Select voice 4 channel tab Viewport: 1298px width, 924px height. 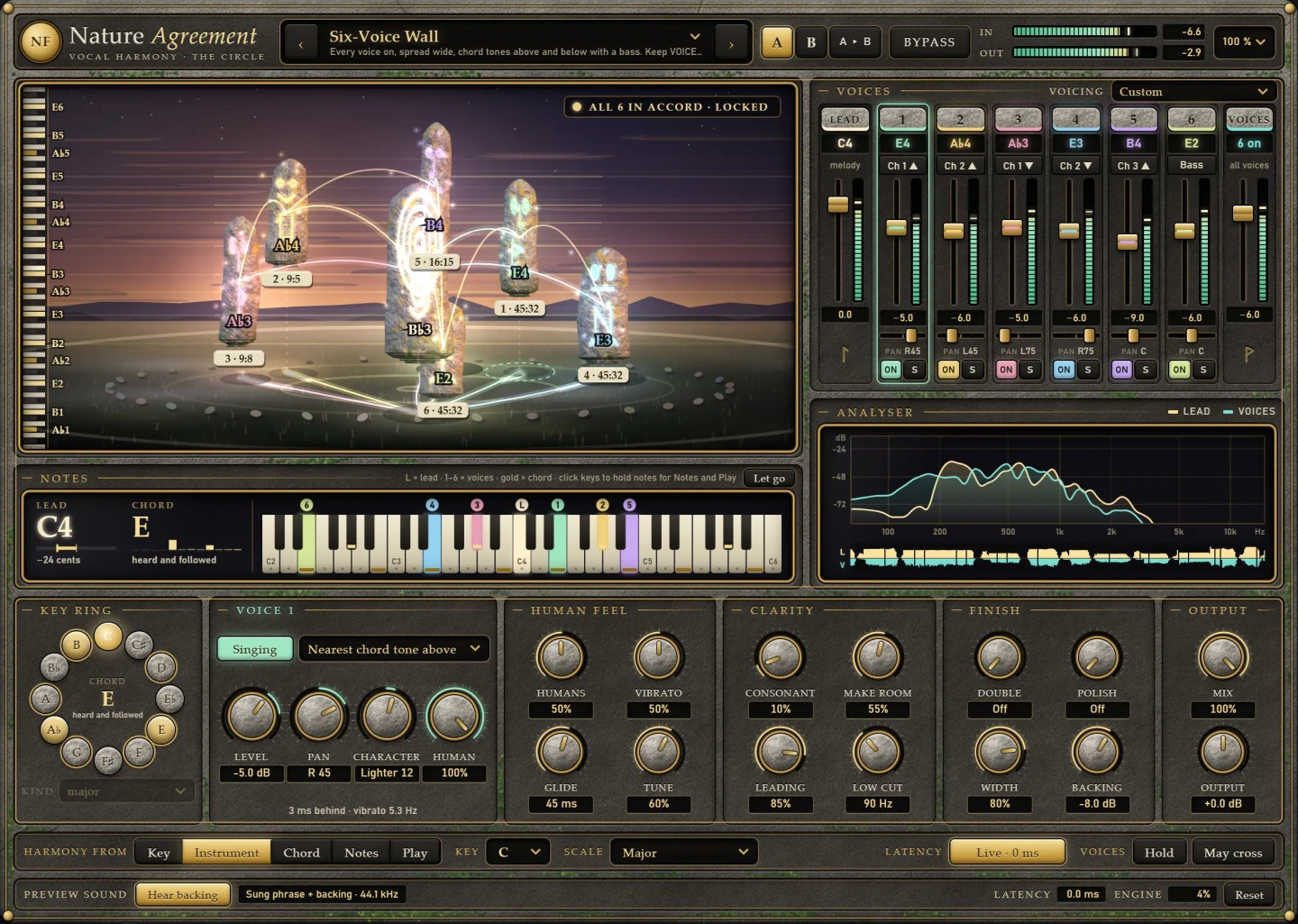(1075, 119)
